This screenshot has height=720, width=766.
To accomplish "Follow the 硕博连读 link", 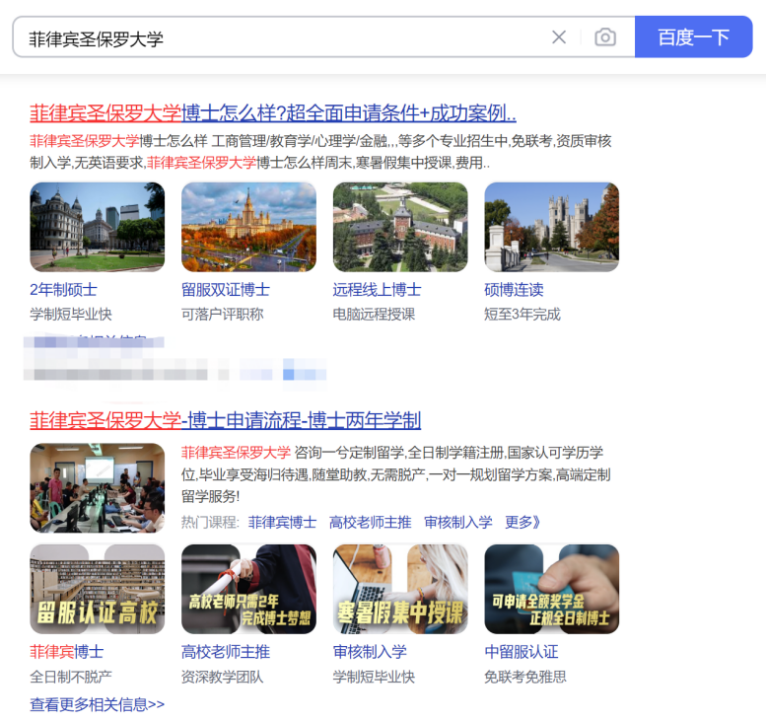I will [513, 290].
